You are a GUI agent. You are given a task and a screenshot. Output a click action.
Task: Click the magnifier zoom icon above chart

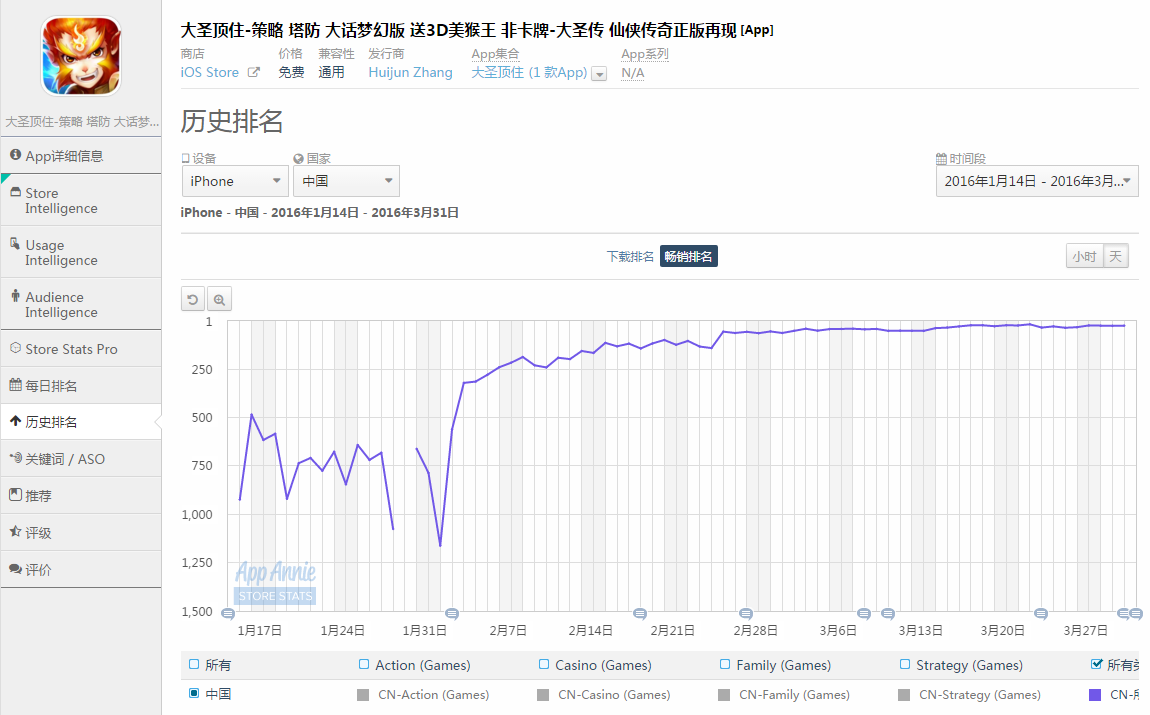tap(219, 299)
